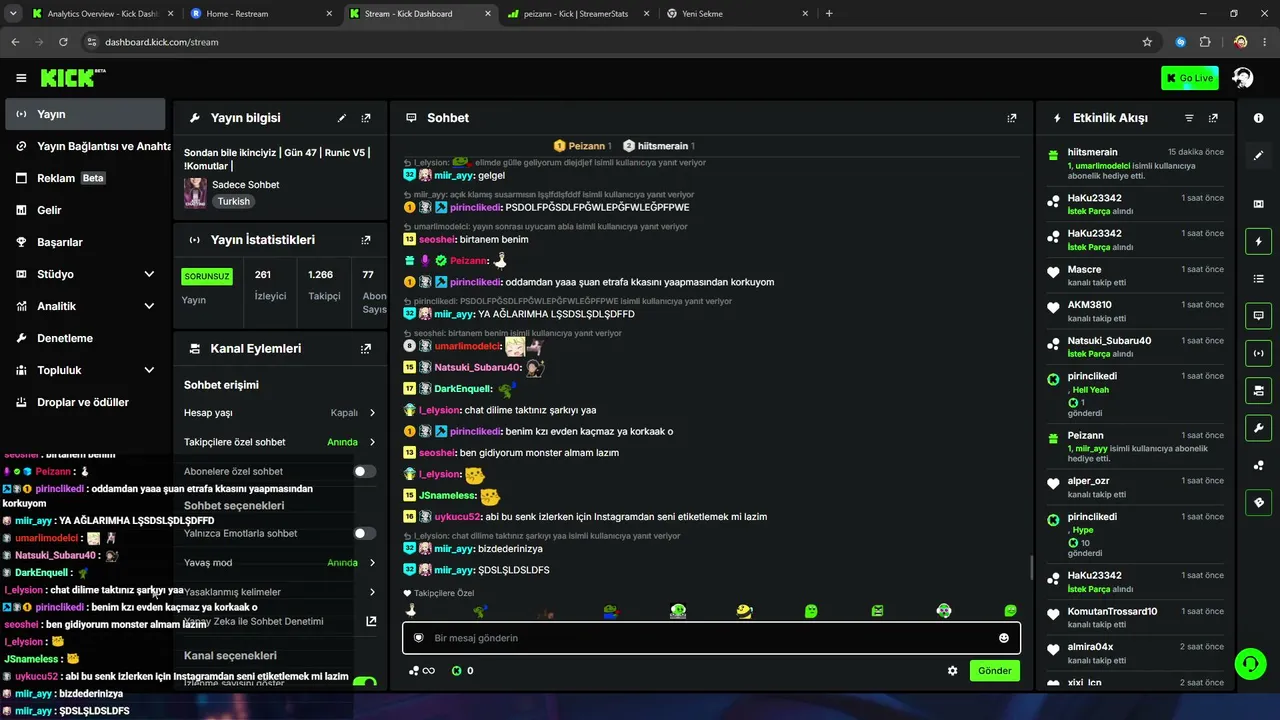Screen dimensions: 1280x720
Task: Pop out the Yayın bilgisi panel
Action: 366,118
